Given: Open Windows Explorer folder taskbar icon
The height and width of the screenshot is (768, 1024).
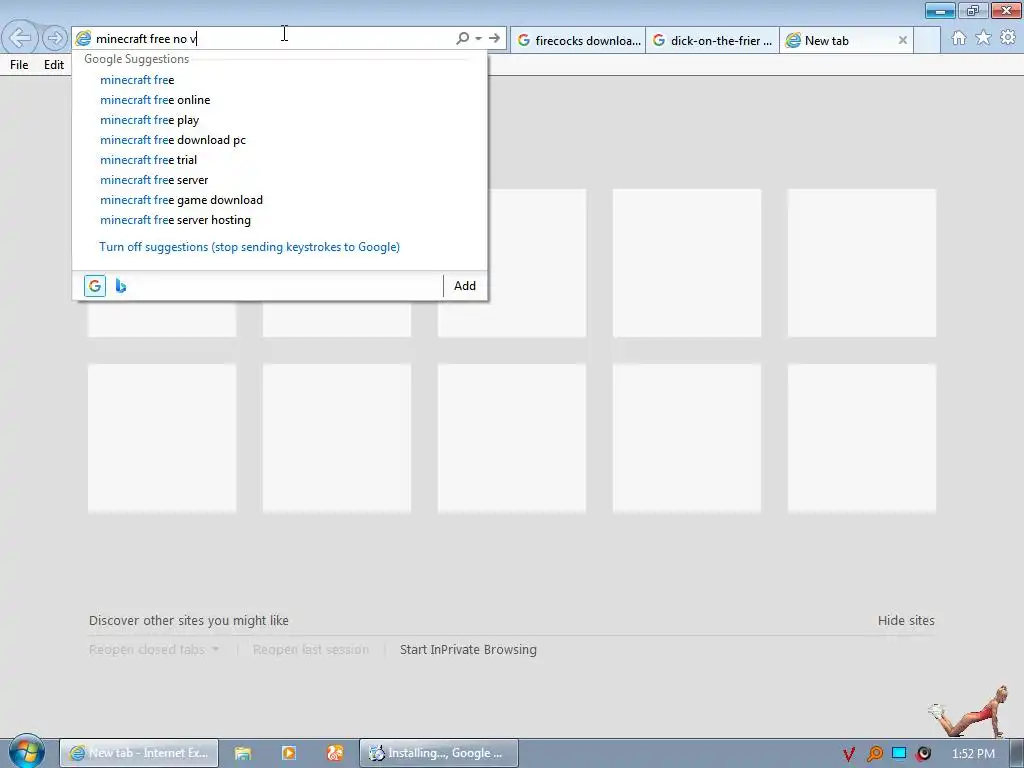Looking at the screenshot, I should [x=243, y=753].
